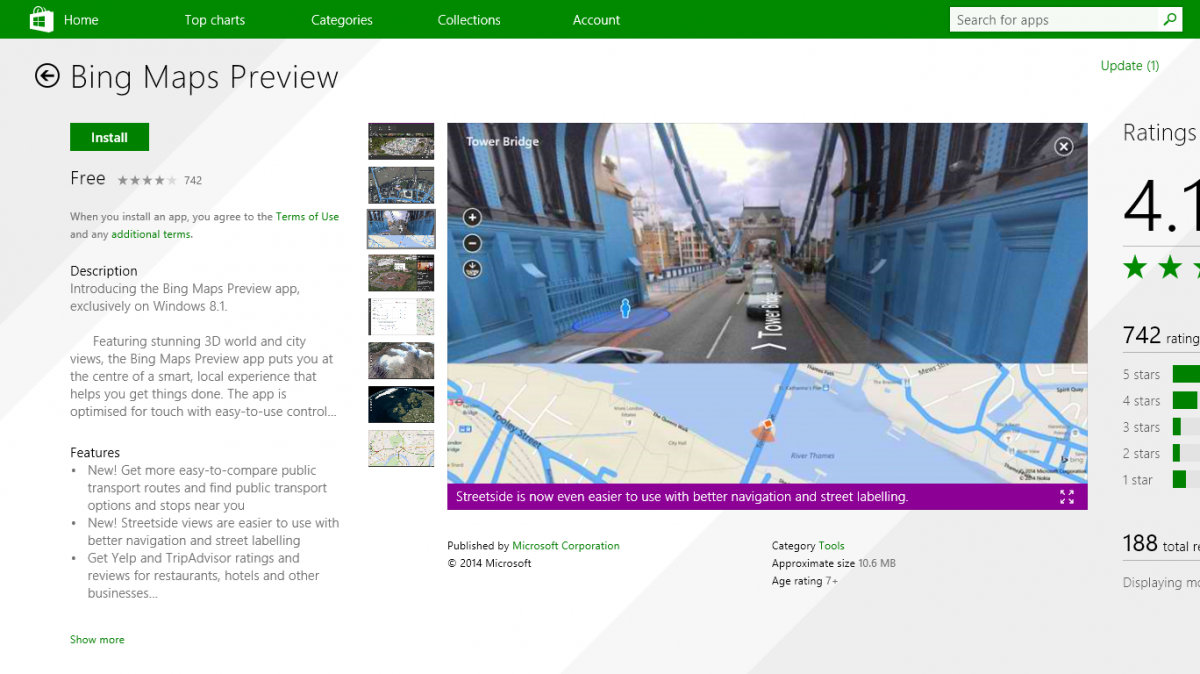Click the 742 ratings count under the score
1200x674 pixels.
[x=1161, y=336]
